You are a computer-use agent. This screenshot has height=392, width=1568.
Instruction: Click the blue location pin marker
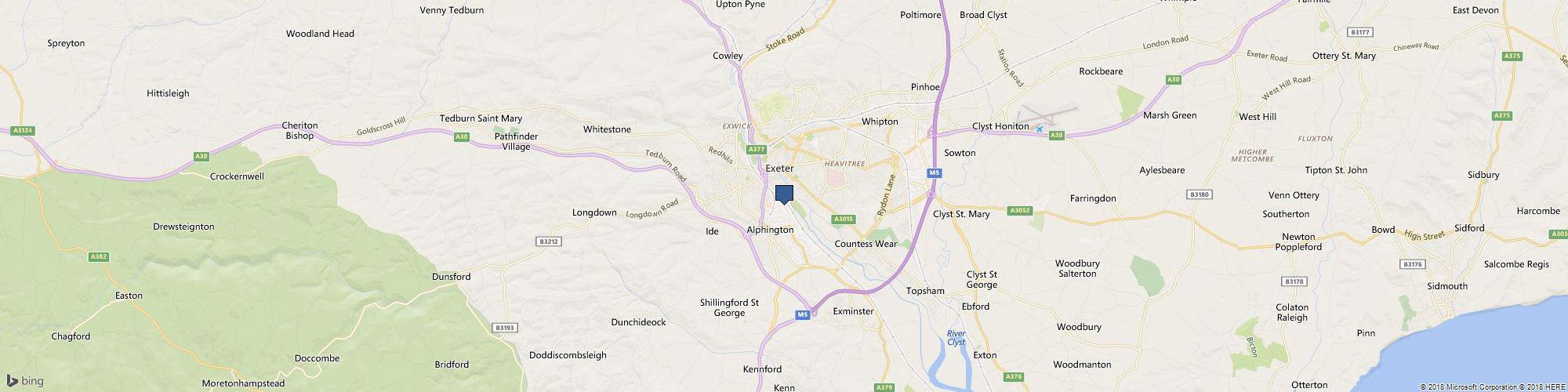(784, 194)
